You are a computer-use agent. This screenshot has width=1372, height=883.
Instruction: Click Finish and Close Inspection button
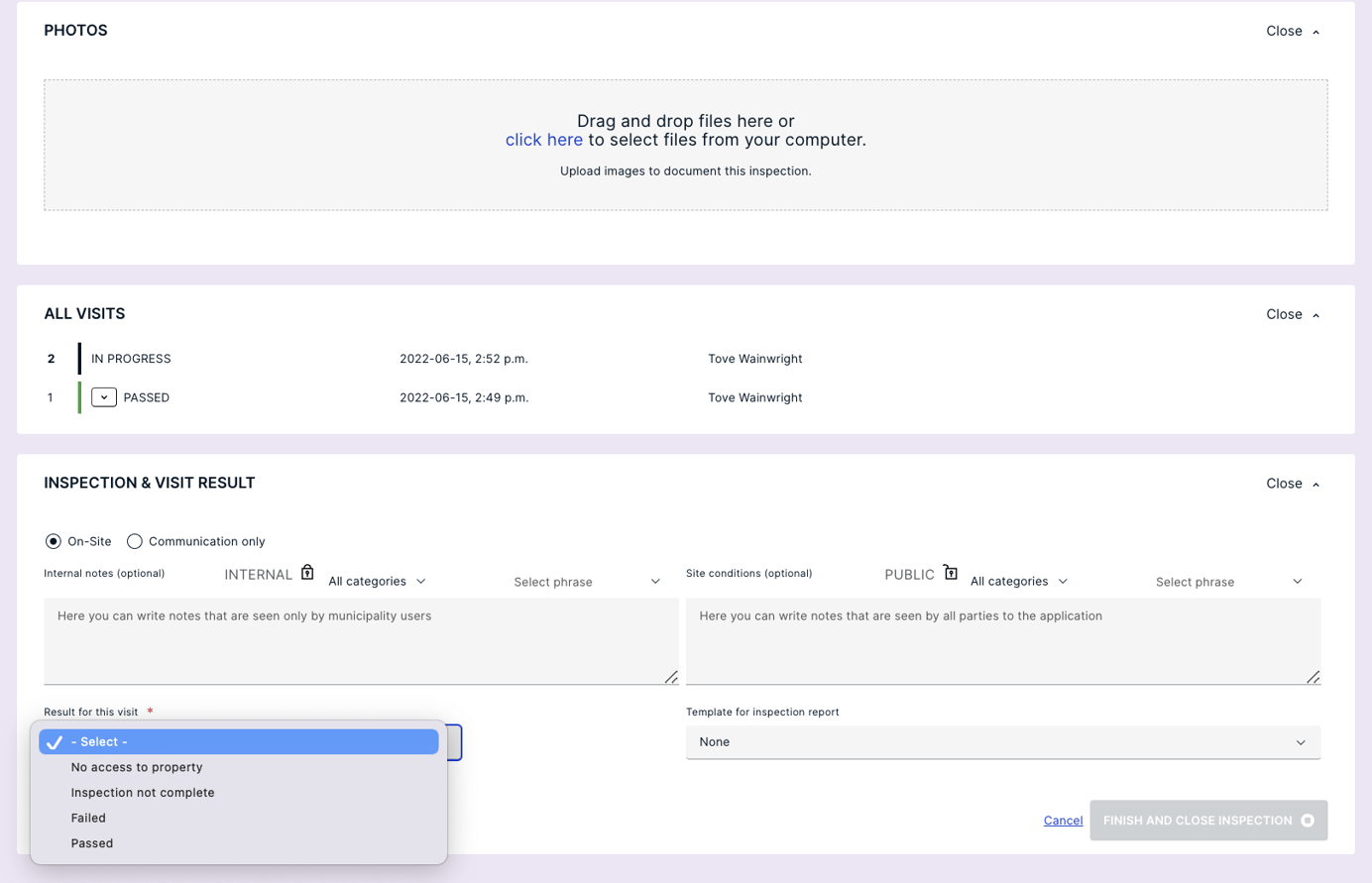point(1207,821)
